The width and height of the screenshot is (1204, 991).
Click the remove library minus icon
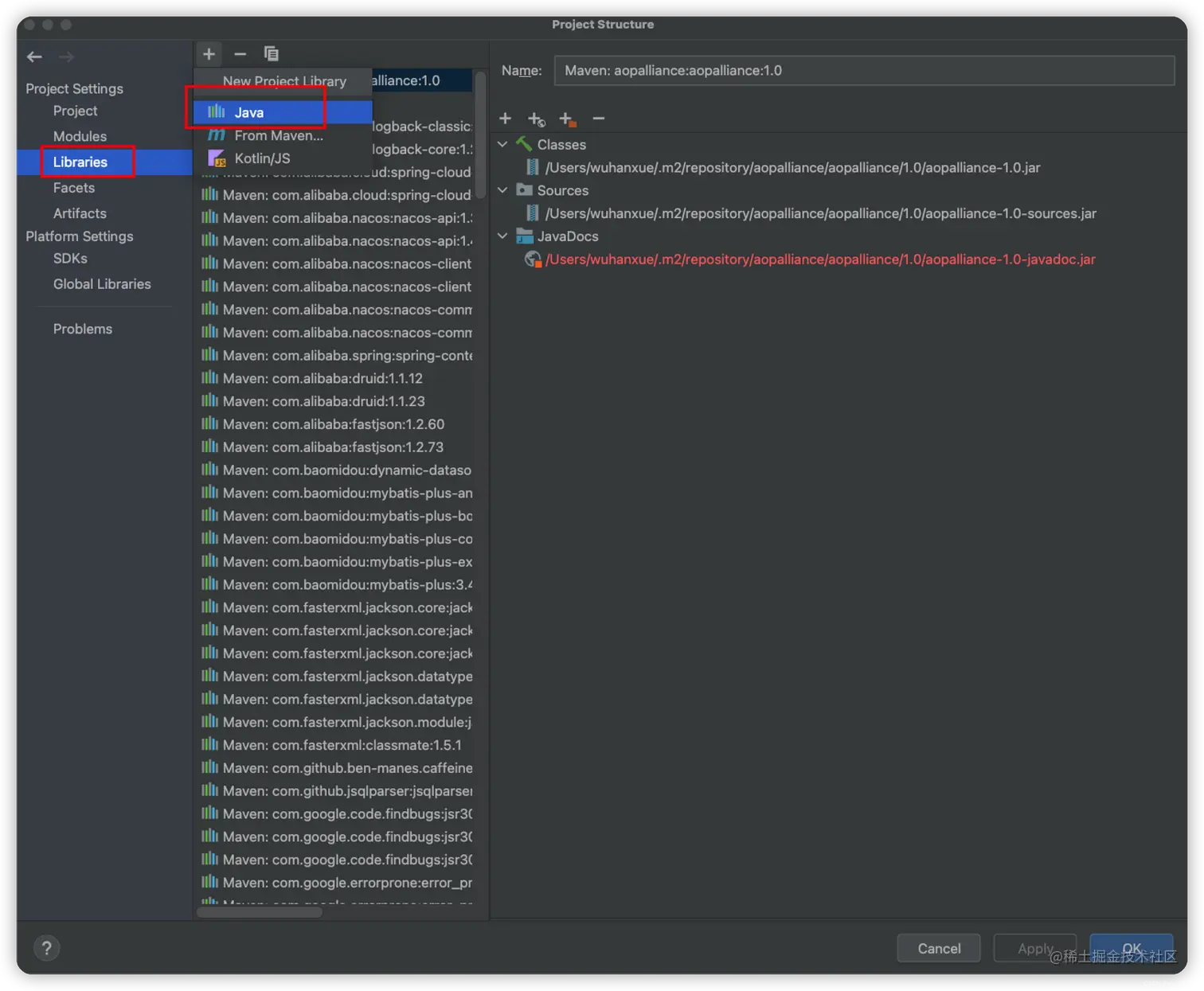[x=240, y=54]
